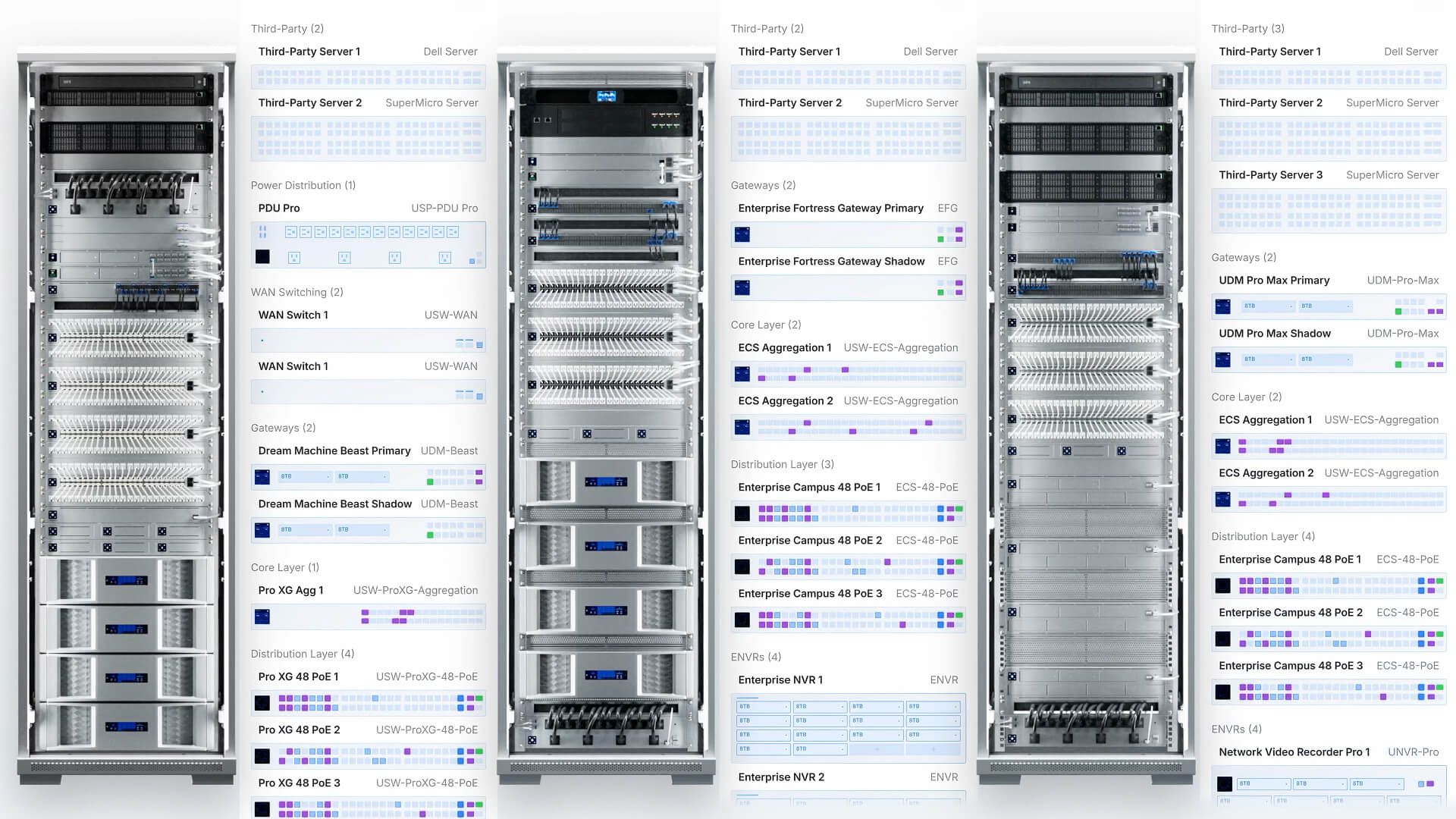Select the Network Video Recorder Pro 1 device icon
This screenshot has height=819, width=1456.
coord(1224,783)
